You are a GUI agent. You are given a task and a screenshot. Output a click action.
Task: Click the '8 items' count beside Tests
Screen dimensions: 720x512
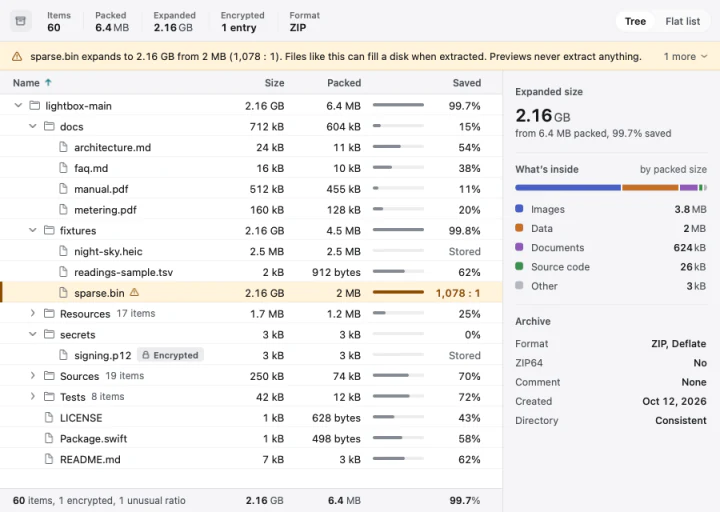click(107, 396)
